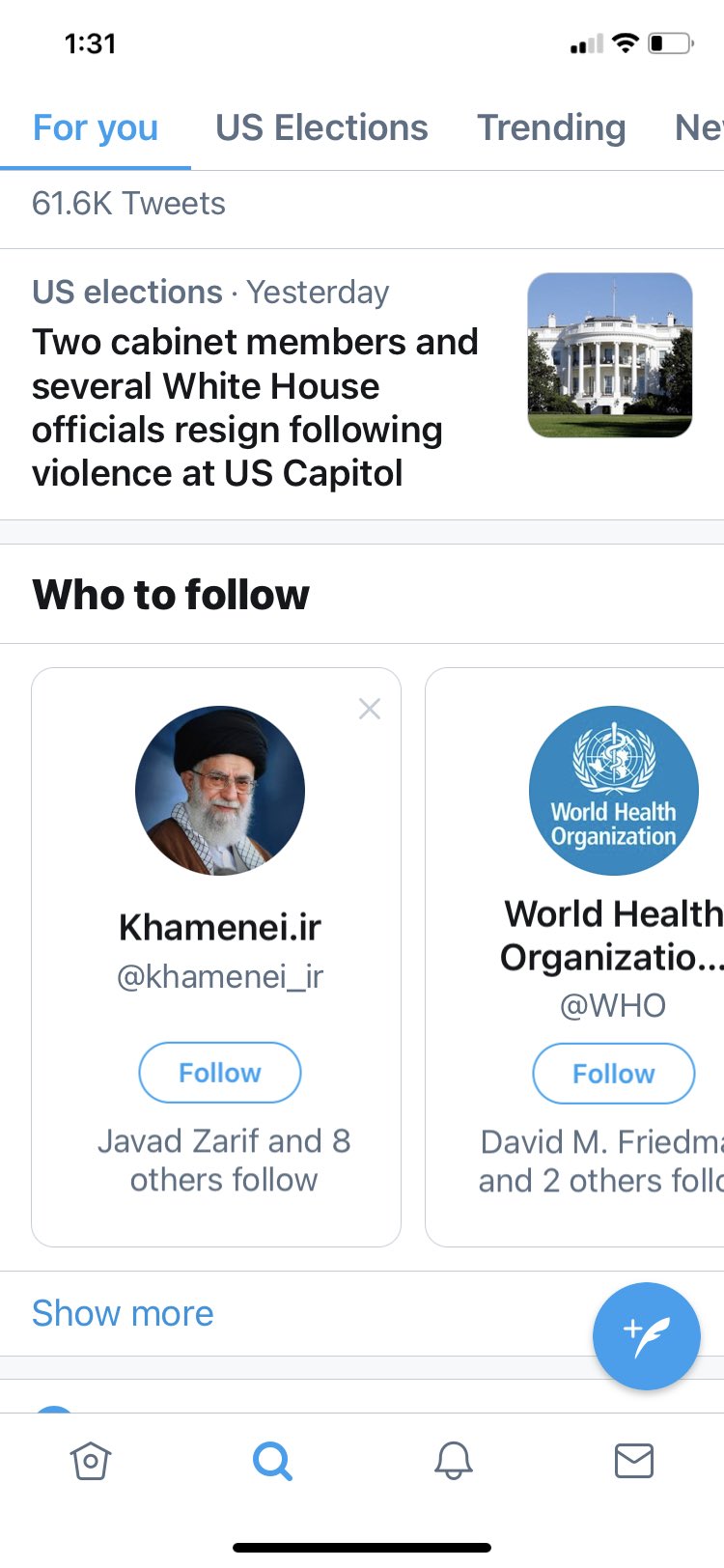Compose a new tweet with feather button
The height and width of the screenshot is (1568, 724).
coord(647,1335)
